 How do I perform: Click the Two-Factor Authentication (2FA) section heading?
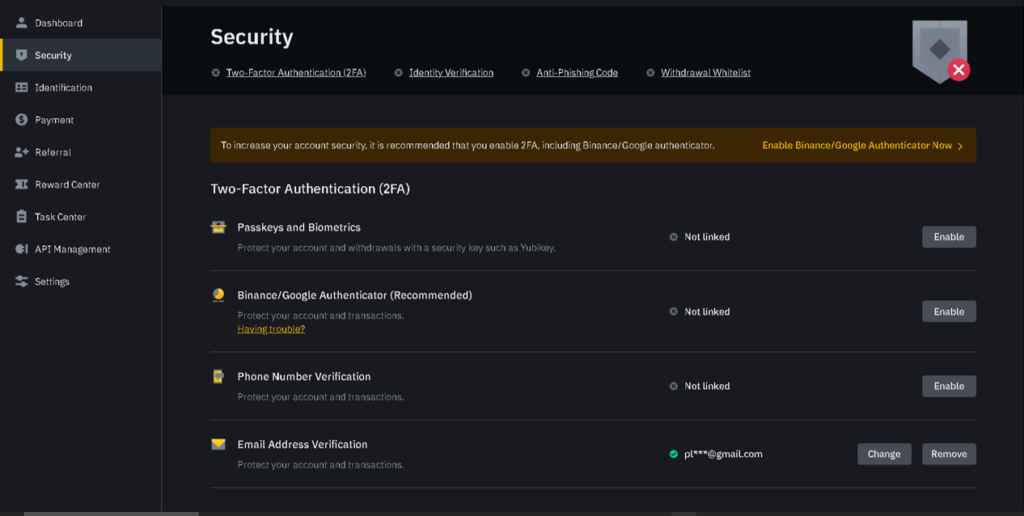pyautogui.click(x=310, y=189)
